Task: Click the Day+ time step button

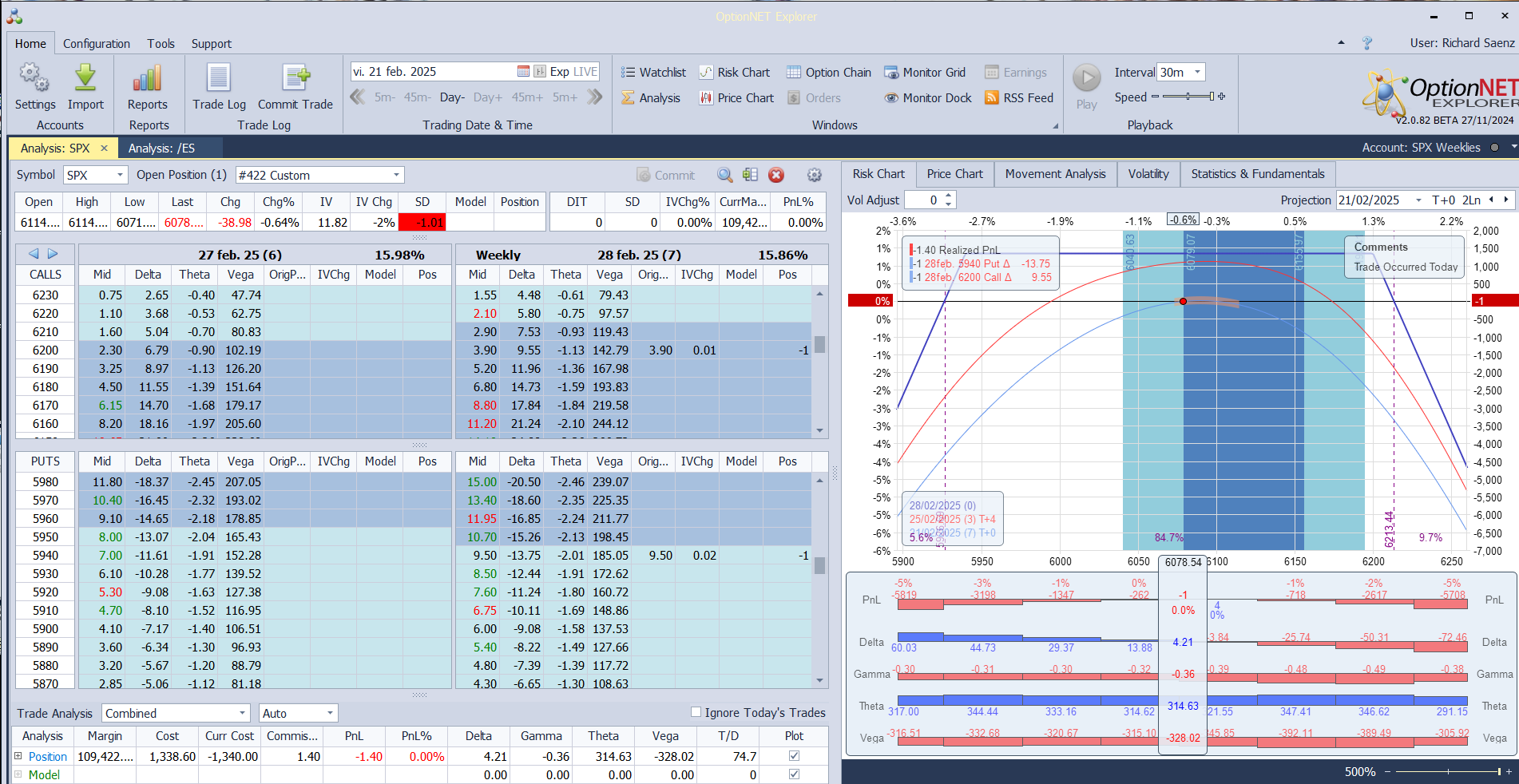Action: (487, 97)
